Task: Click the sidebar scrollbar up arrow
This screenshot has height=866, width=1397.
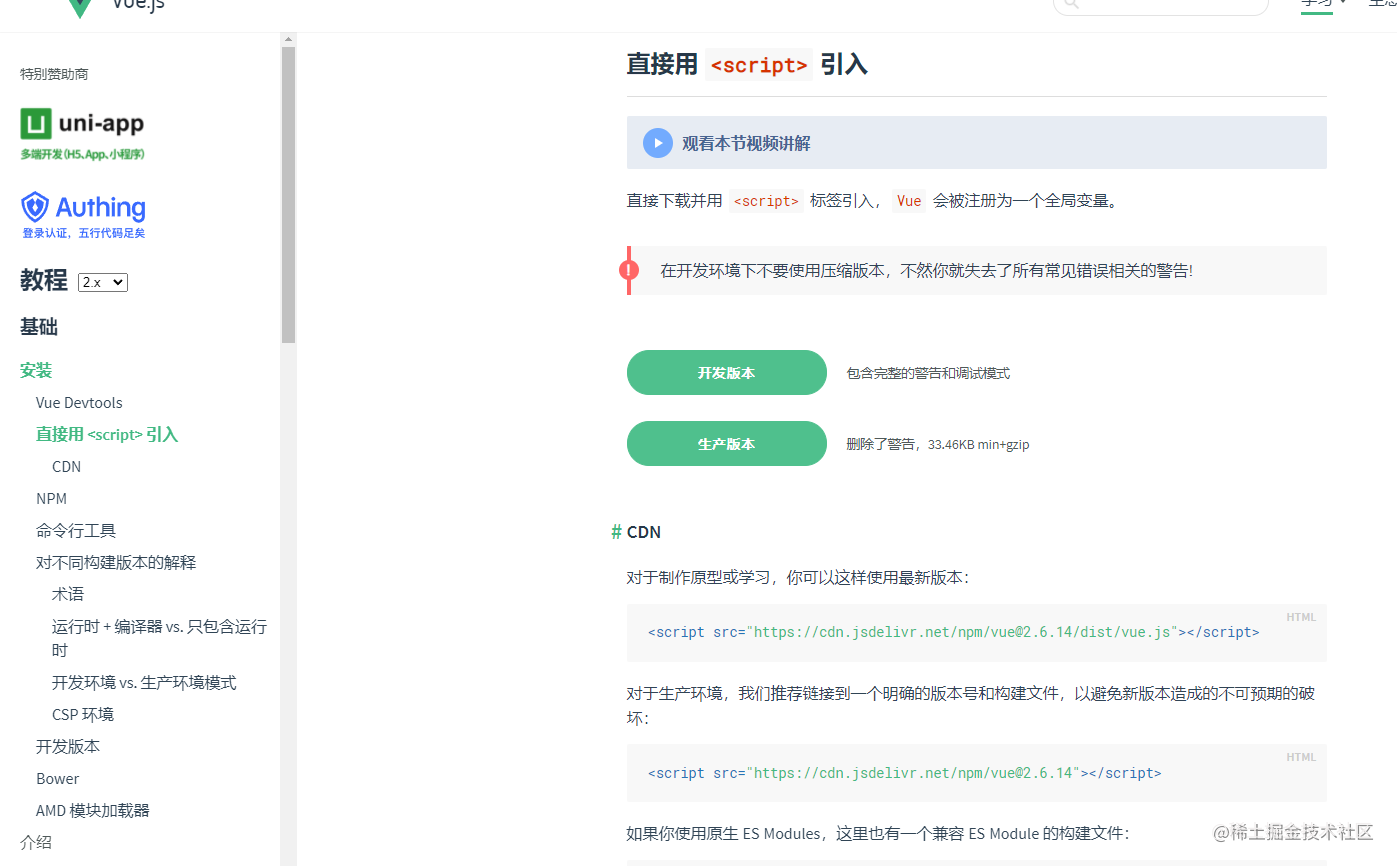Action: (x=289, y=40)
